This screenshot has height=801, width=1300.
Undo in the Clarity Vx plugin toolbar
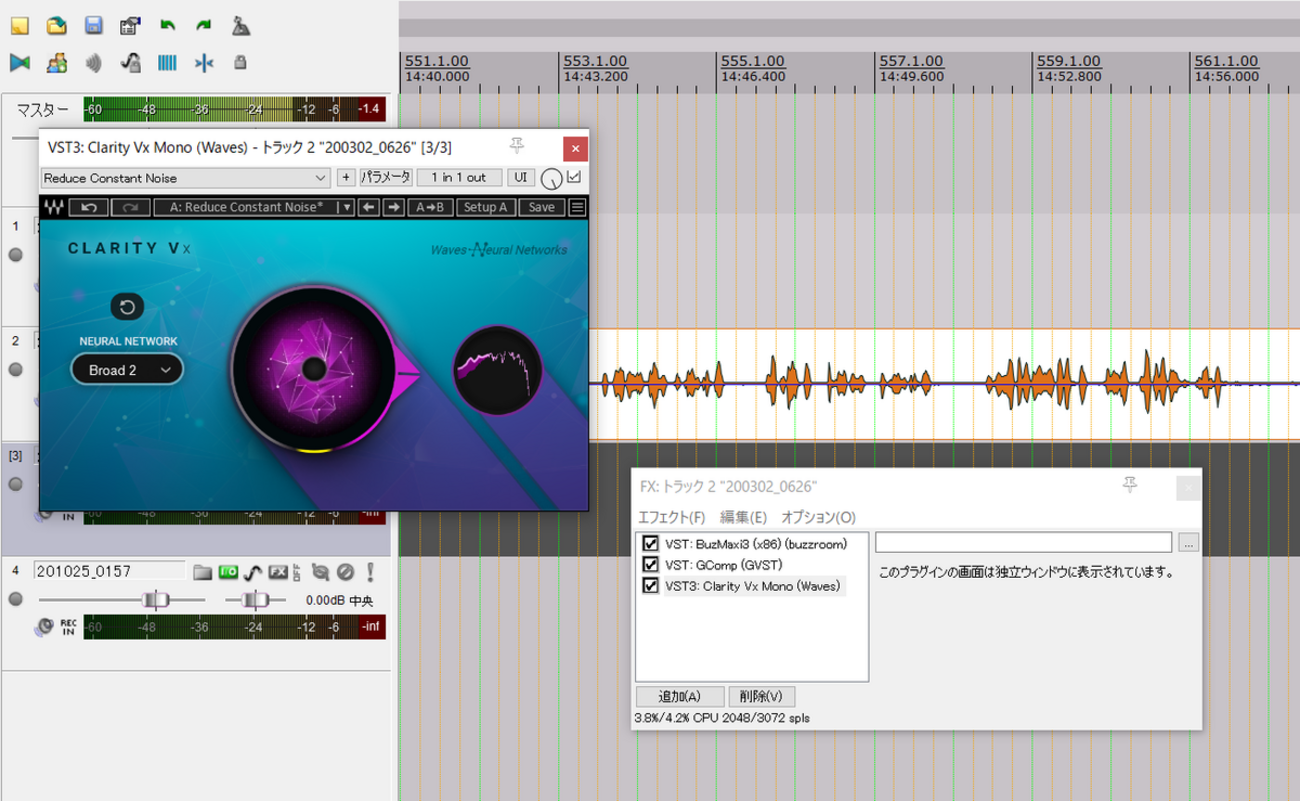(90, 207)
